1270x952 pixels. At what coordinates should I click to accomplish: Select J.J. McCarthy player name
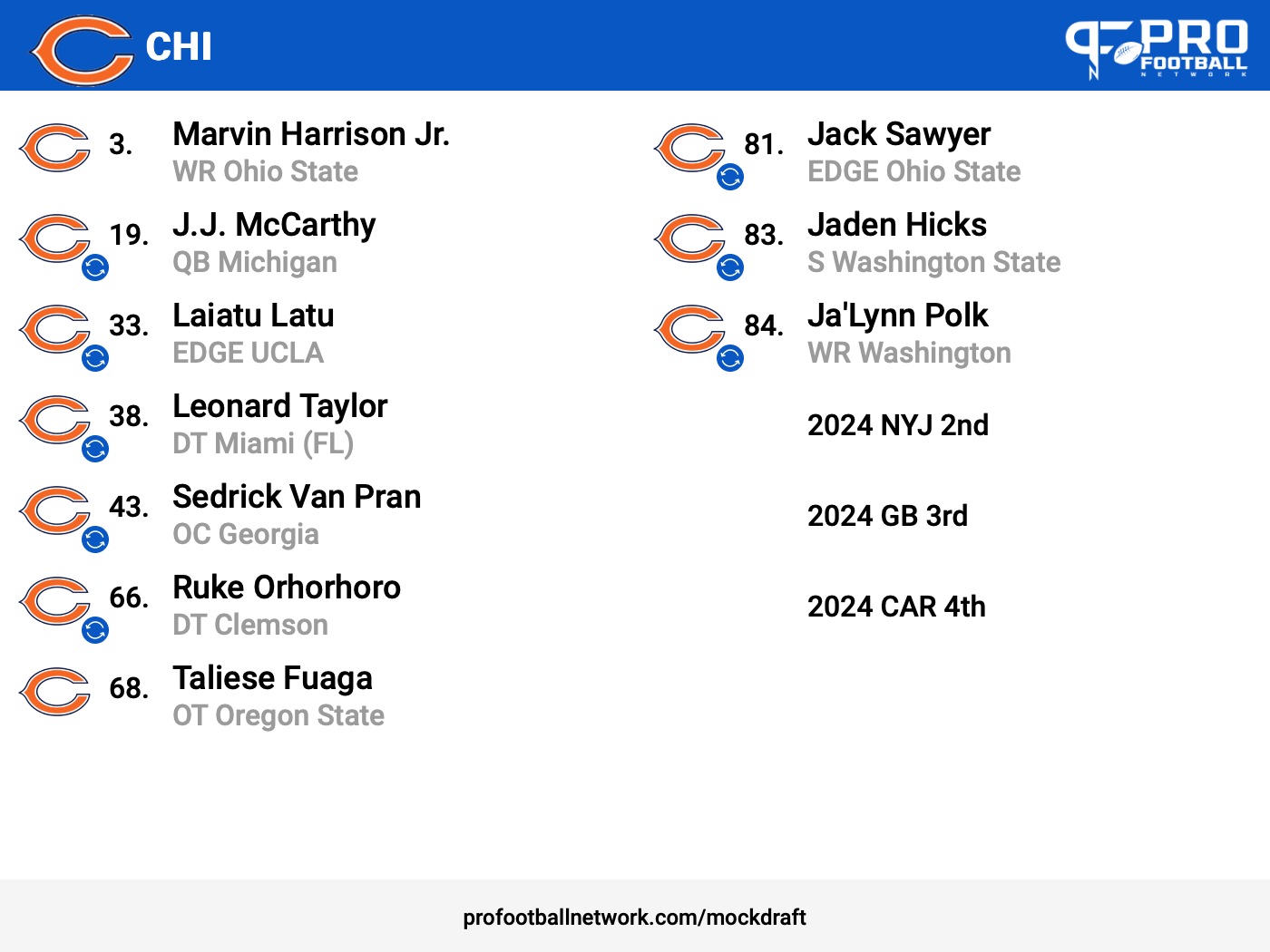(274, 225)
